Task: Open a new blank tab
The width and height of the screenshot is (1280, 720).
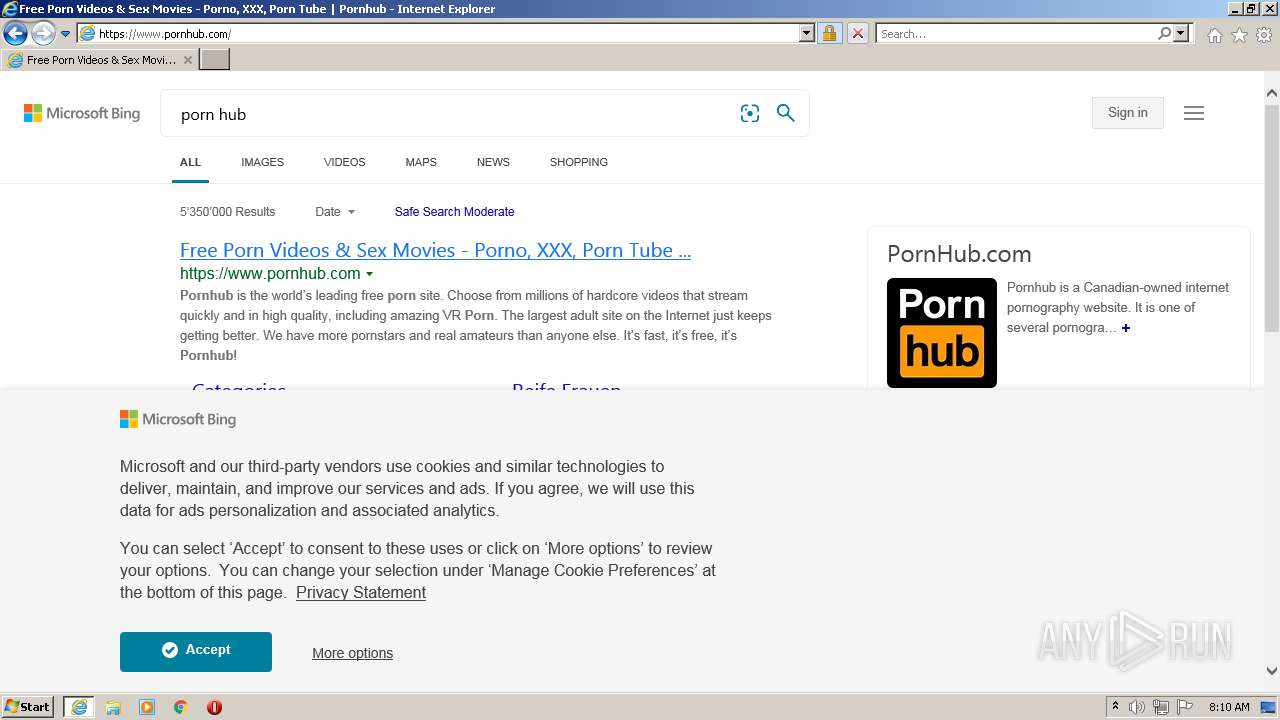Action: point(215,60)
